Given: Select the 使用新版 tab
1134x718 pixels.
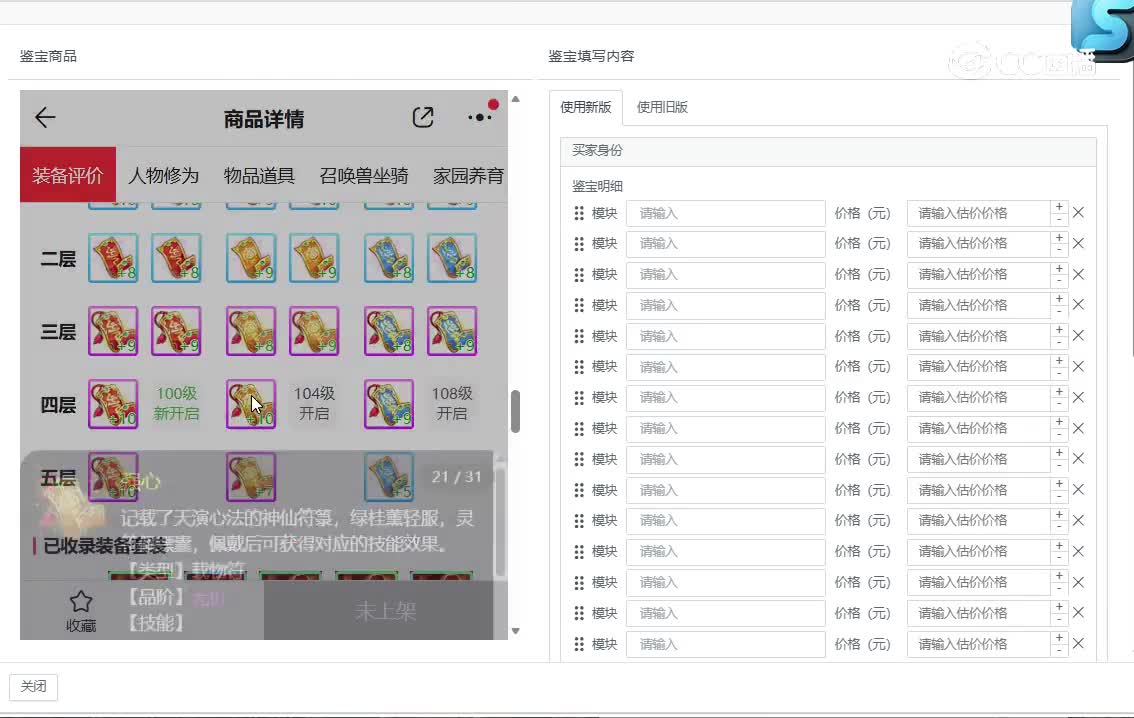Looking at the screenshot, I should point(586,107).
